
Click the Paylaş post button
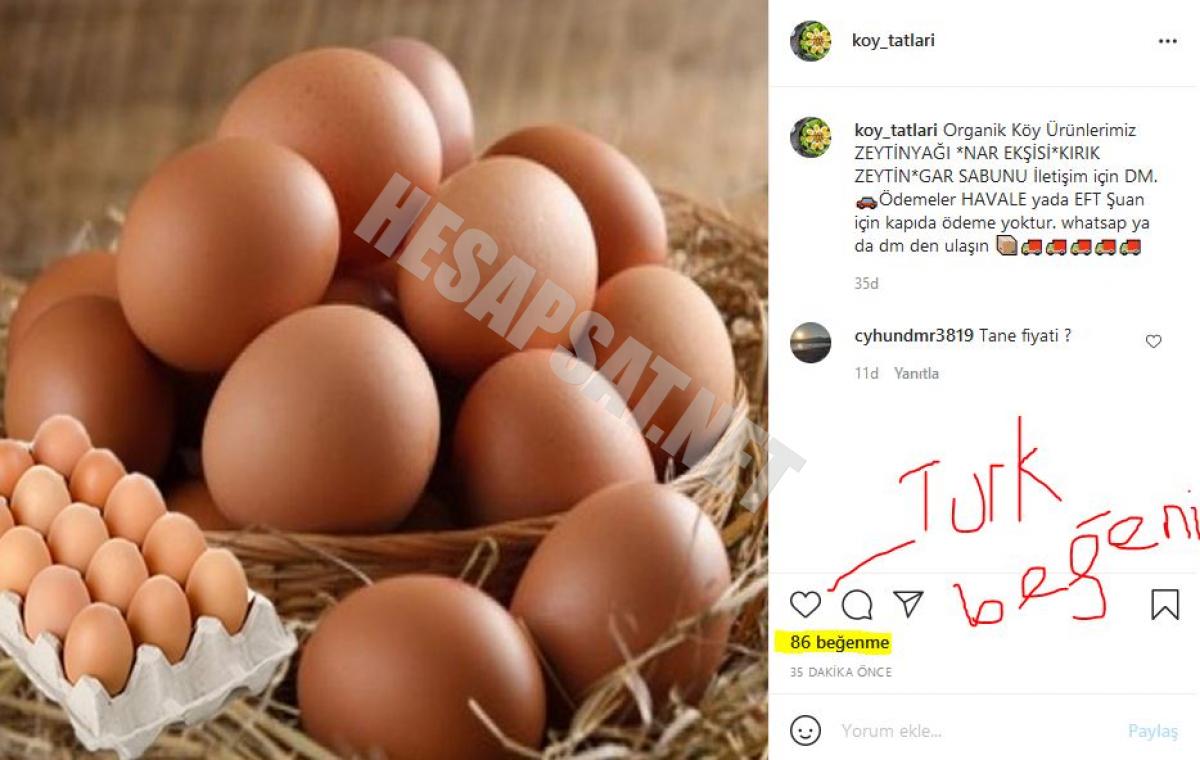(x=1153, y=731)
